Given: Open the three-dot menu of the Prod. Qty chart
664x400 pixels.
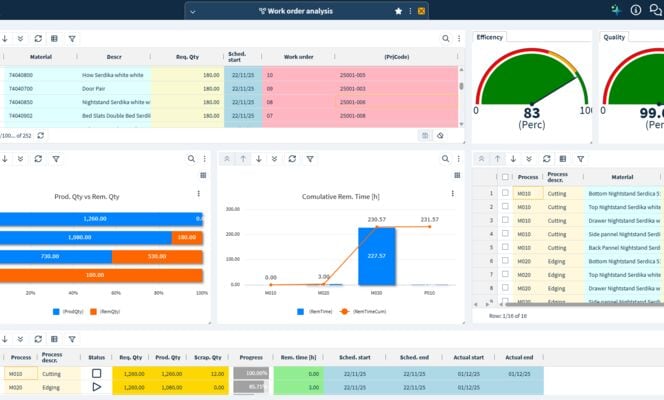Looking at the screenshot, I should 199,194.
